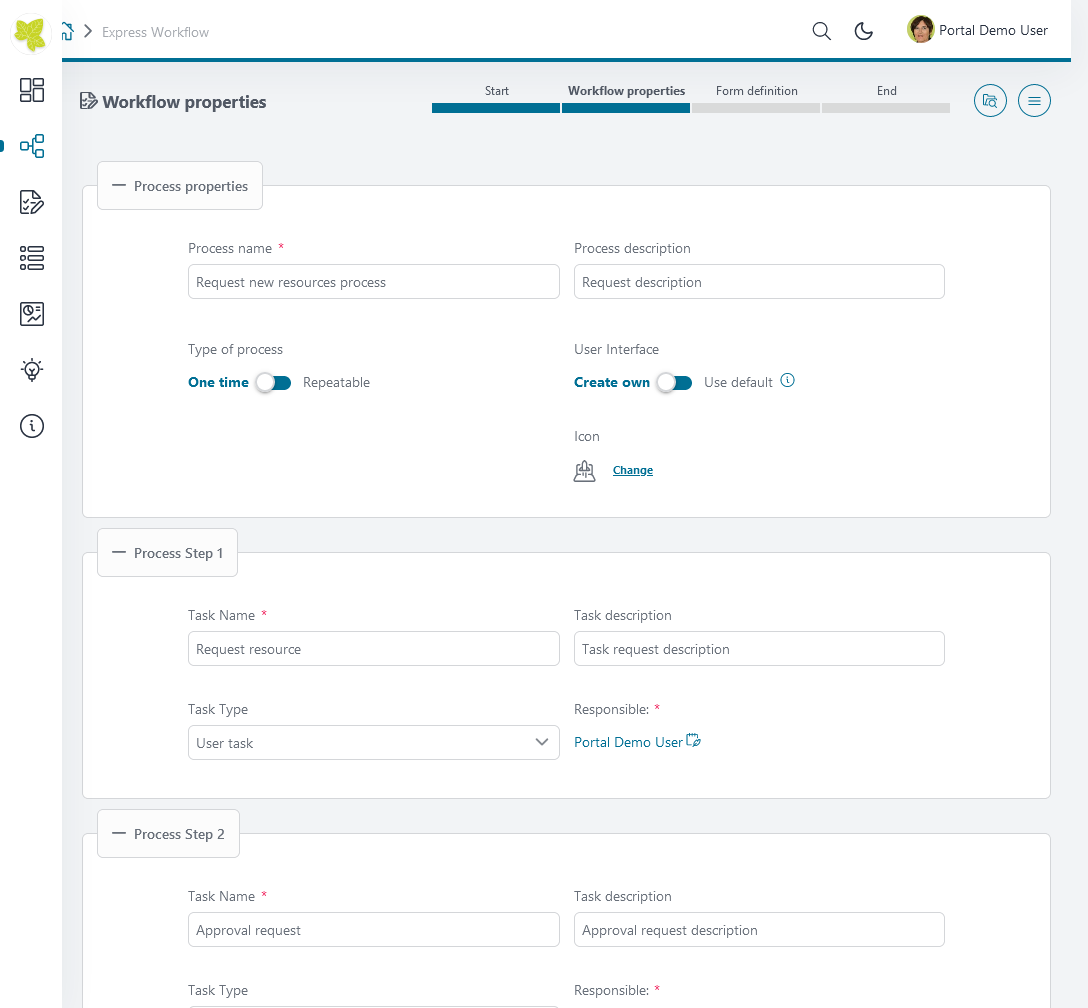Click the Workflow properties title icon
Viewport: 1088px width, 1008px height.
(x=88, y=101)
